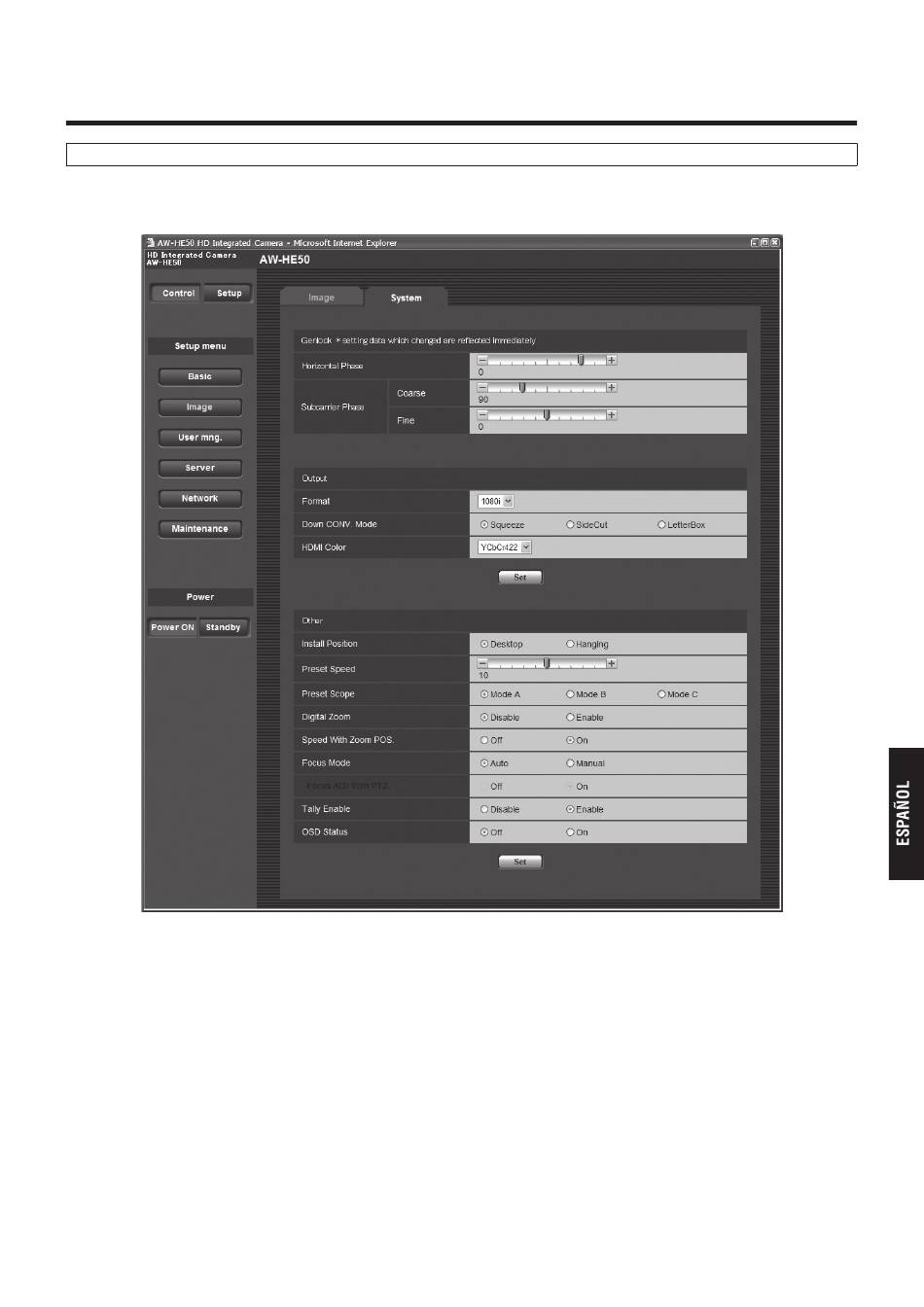
Task: Enable the Tally option
Action: click(570, 809)
